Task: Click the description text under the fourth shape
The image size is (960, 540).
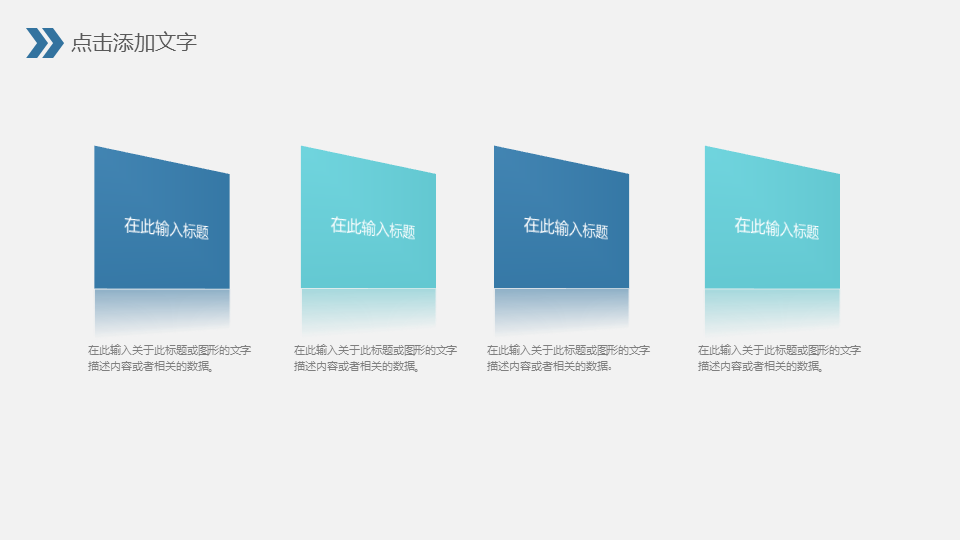Action: 779,358
